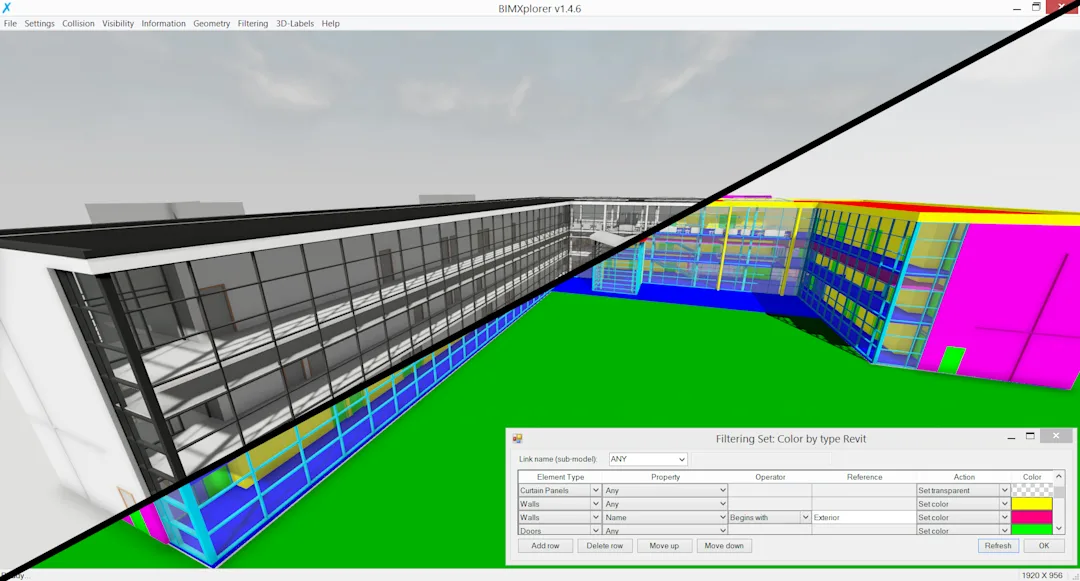Open the Geometry menu

[x=211, y=23]
